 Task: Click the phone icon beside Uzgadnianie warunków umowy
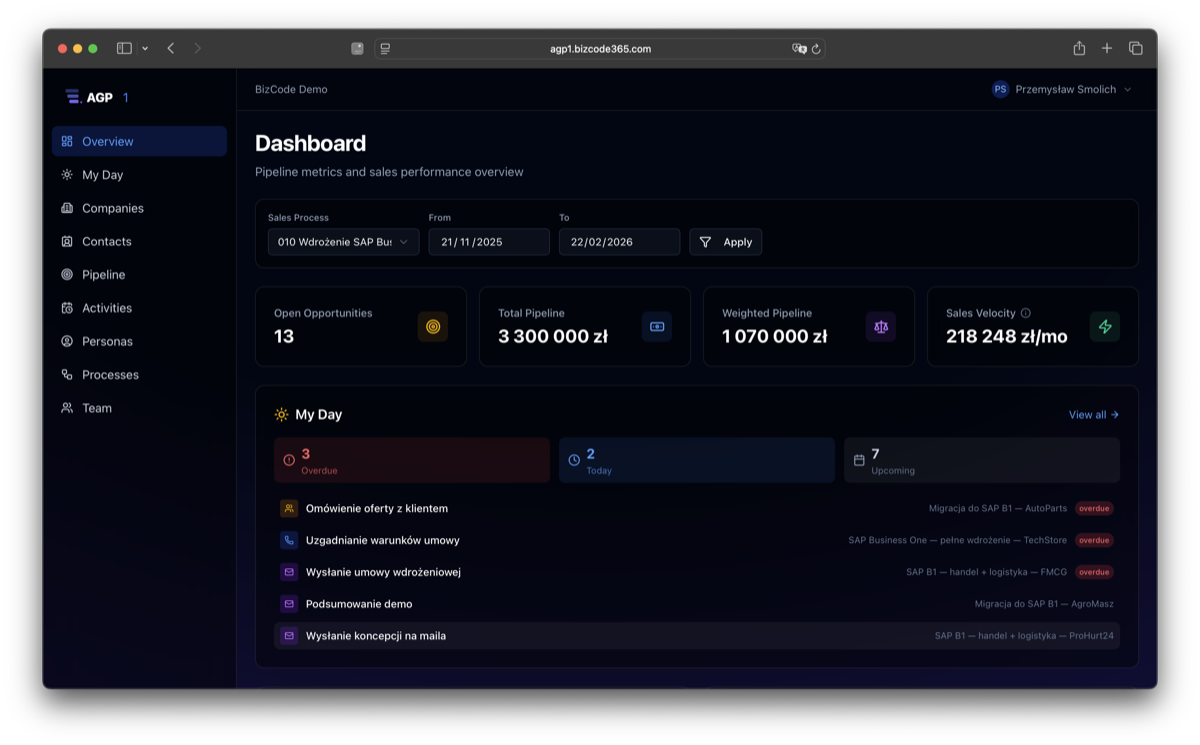(288, 540)
